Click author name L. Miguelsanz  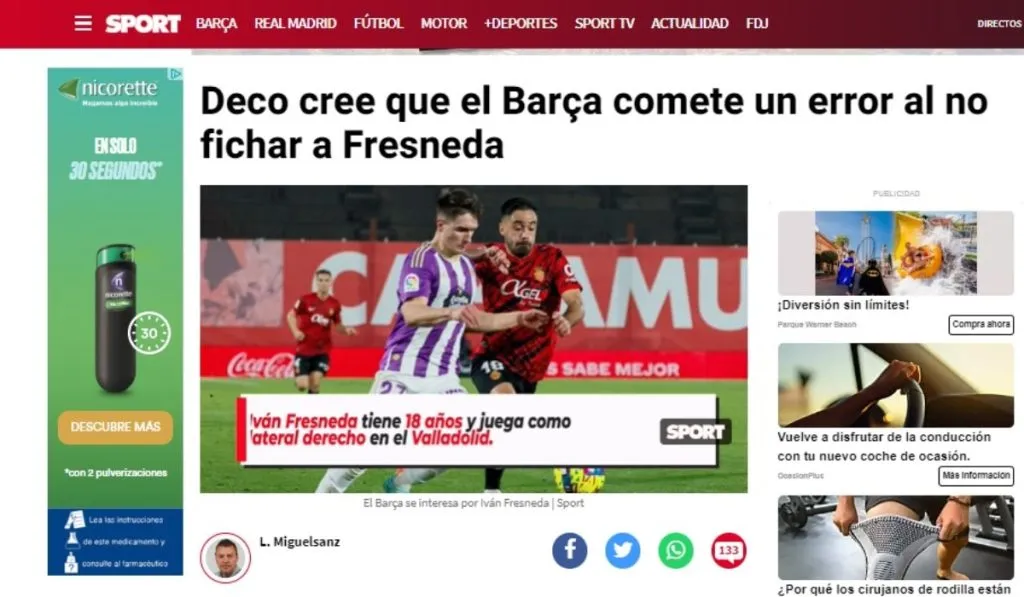click(299, 541)
